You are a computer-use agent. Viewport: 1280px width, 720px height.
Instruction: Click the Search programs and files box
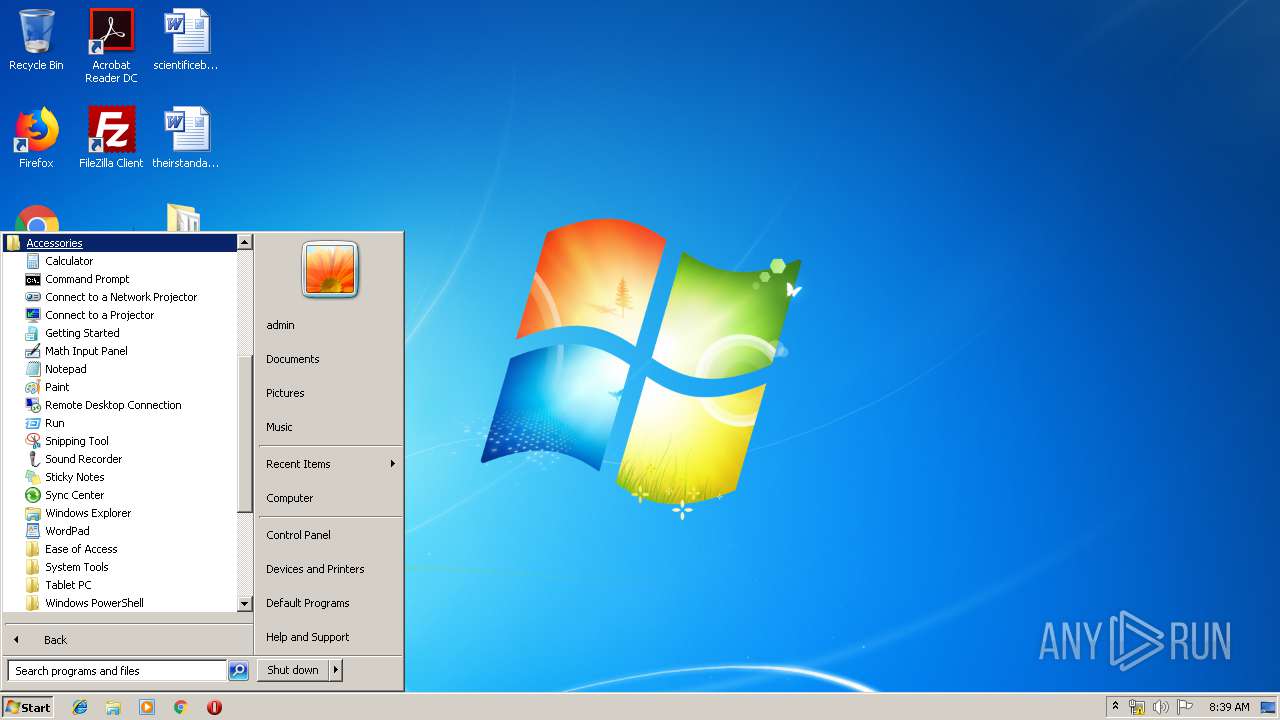117,671
